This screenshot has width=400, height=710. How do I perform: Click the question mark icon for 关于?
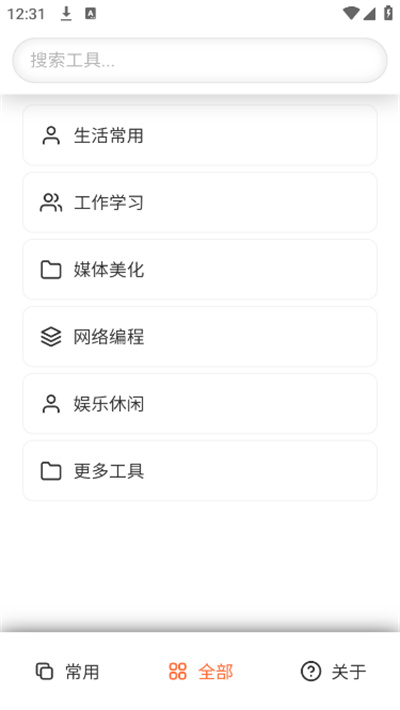tap(311, 671)
